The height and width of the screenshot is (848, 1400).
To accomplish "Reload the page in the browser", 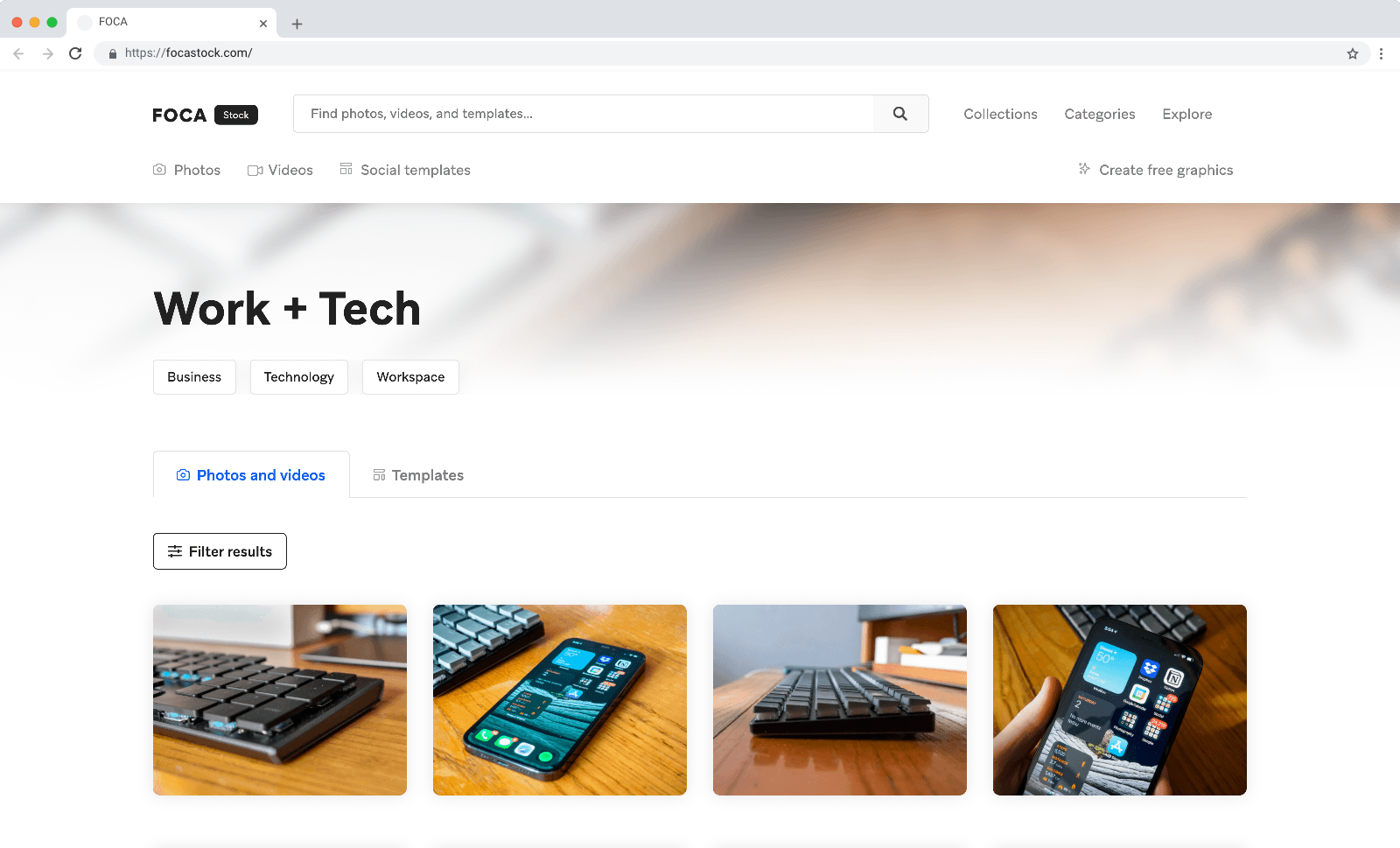I will (x=75, y=53).
